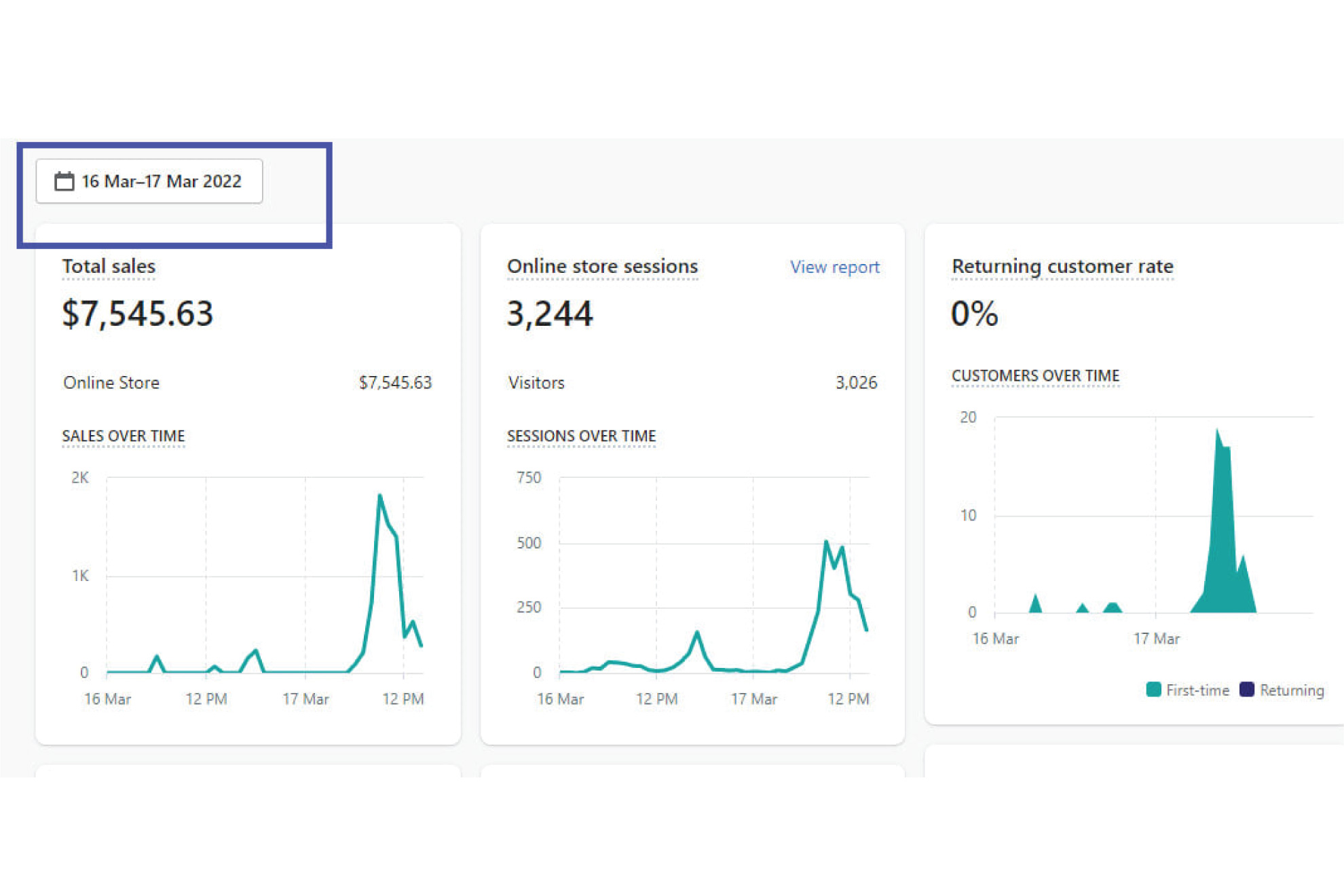Click the calendar icon in date picker

coord(64,181)
